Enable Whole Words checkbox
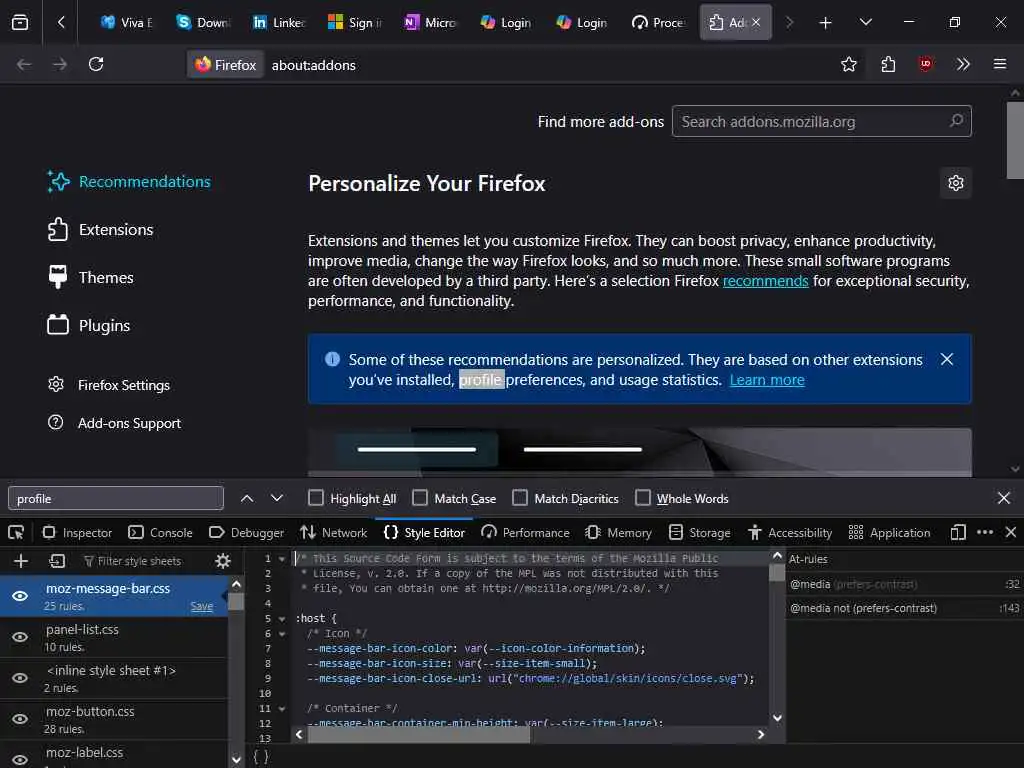Screen dimensions: 1024x768 643,498
